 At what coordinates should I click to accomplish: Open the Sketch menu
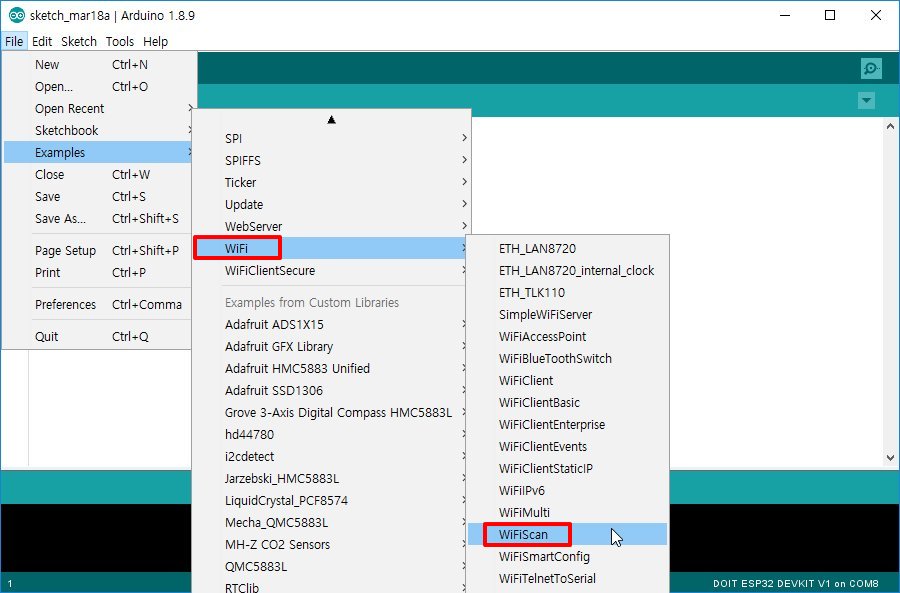(79, 41)
